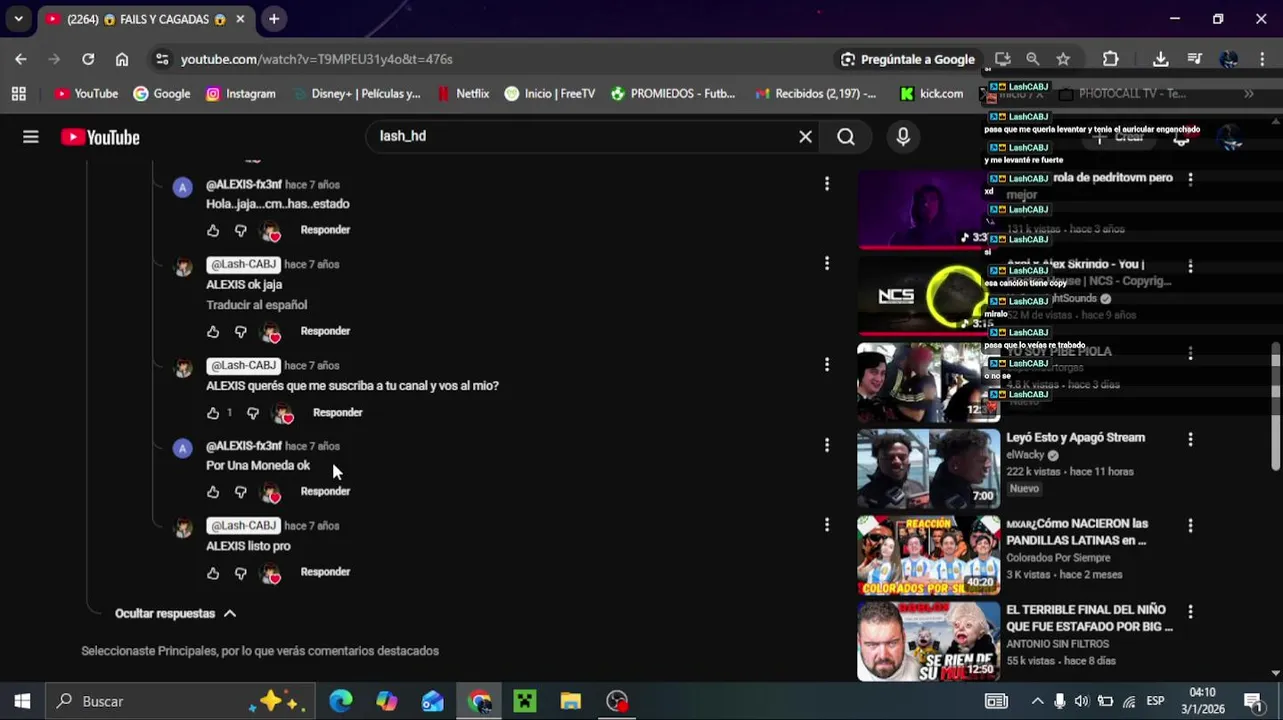Dislike the "Por Una Moneda ok" comment

[x=241, y=491]
